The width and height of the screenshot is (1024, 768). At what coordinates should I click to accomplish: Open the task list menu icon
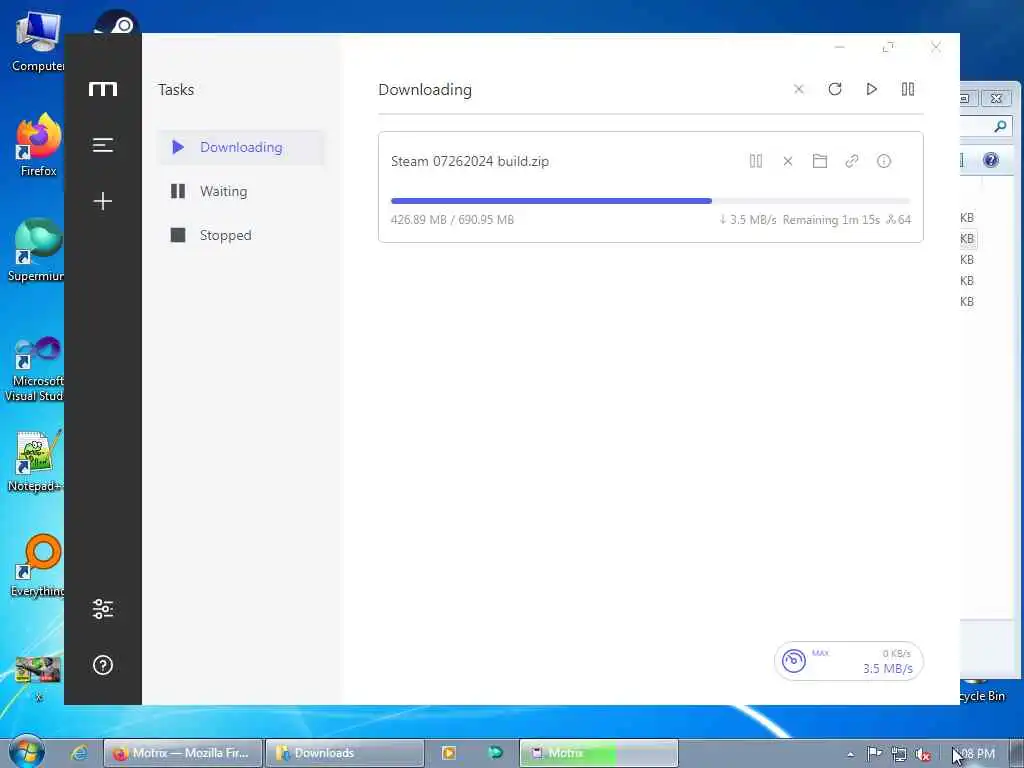click(103, 144)
